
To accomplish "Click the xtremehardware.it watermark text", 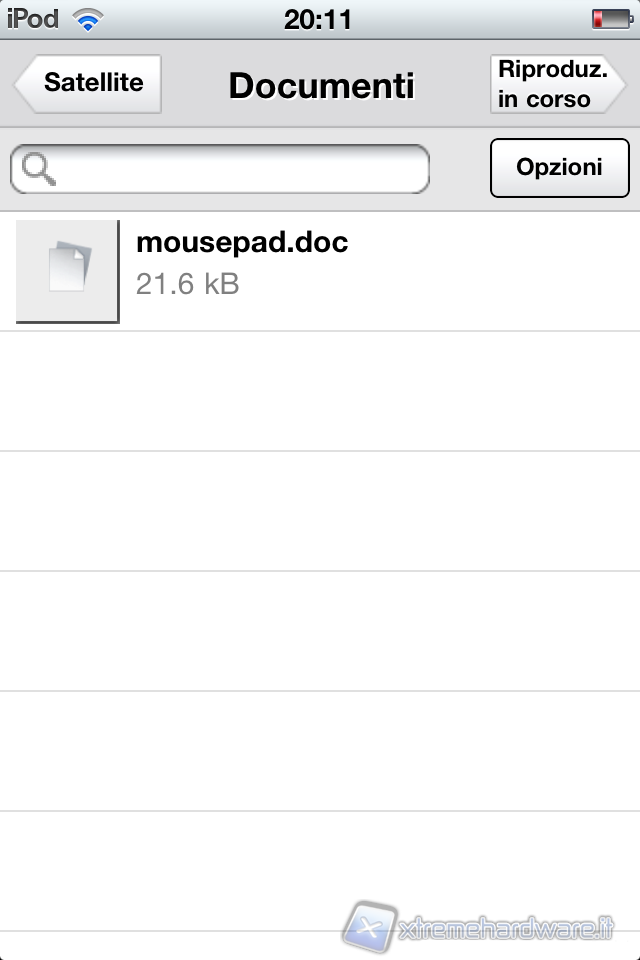I will (506, 928).
